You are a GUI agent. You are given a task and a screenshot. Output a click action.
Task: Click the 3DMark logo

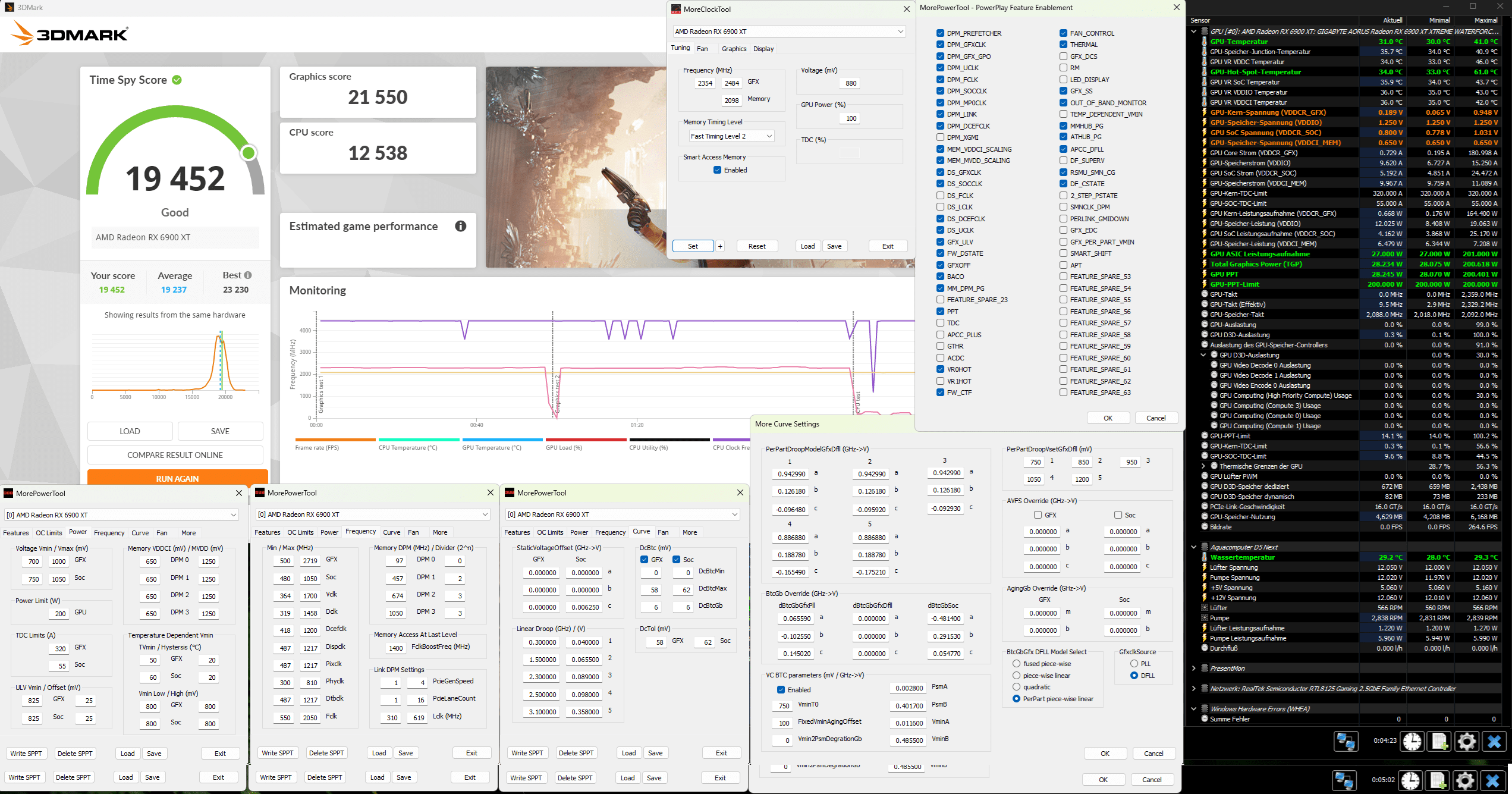pyautogui.click(x=70, y=33)
